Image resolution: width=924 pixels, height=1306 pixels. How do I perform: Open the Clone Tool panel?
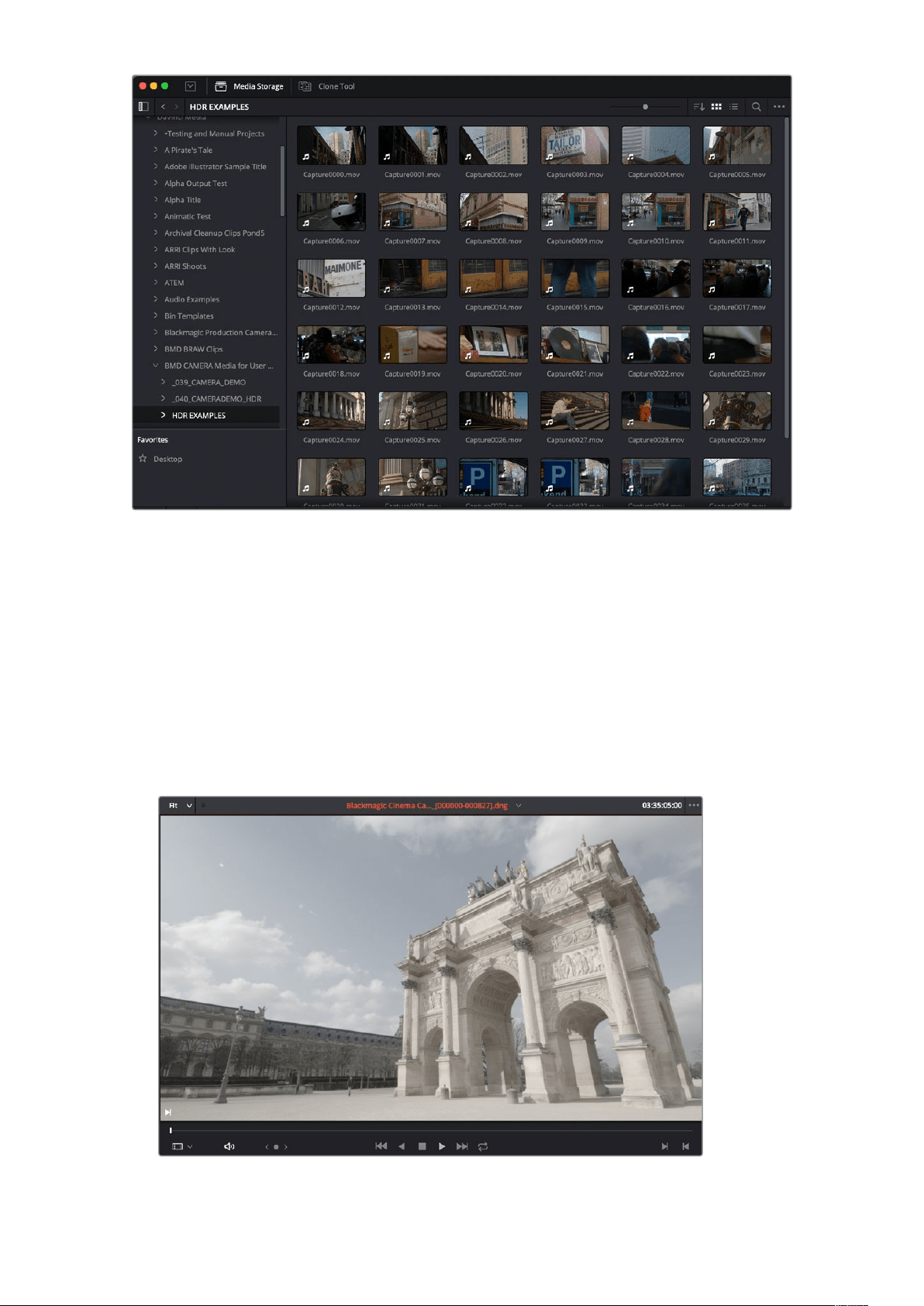click(327, 86)
